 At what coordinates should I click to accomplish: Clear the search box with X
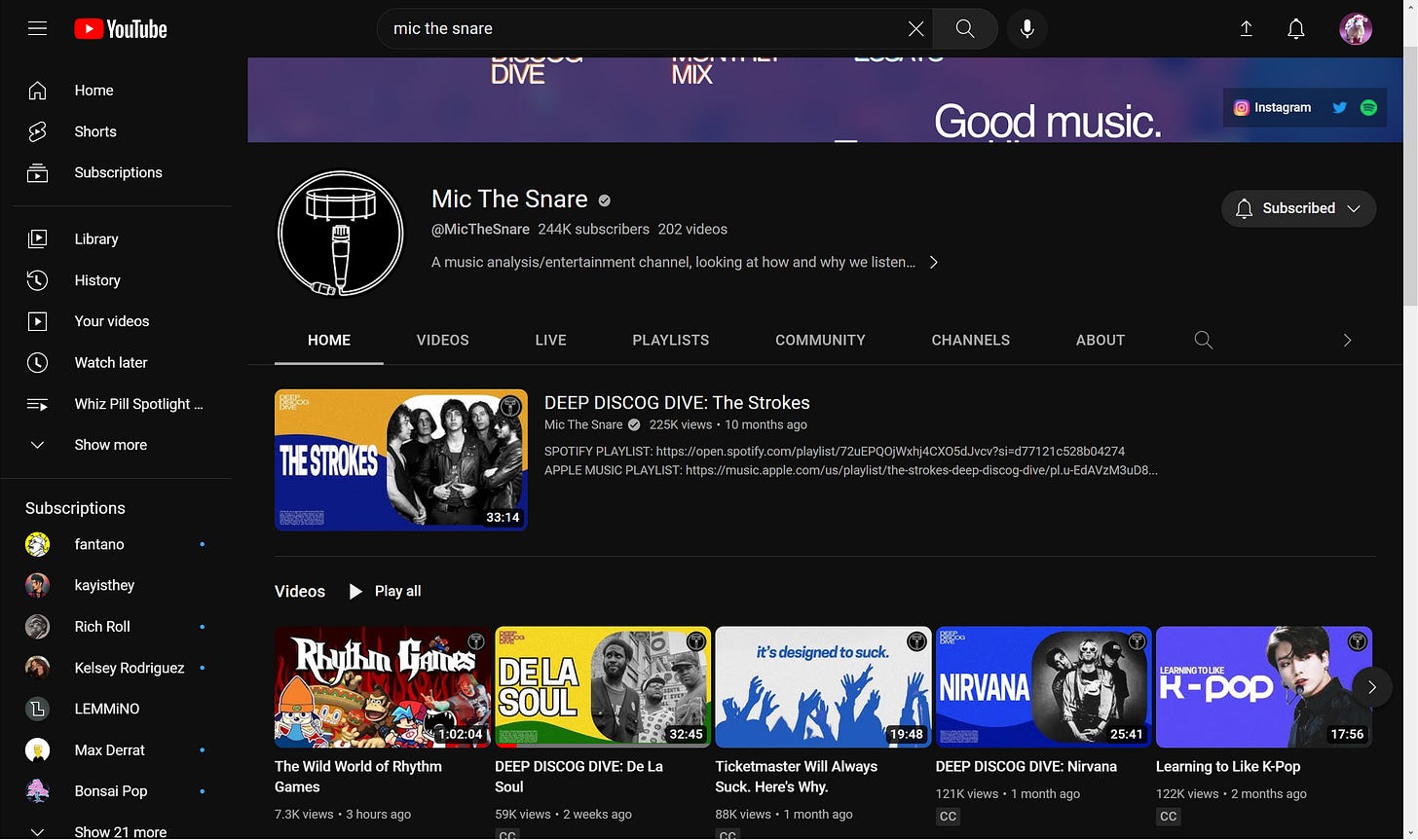915,29
